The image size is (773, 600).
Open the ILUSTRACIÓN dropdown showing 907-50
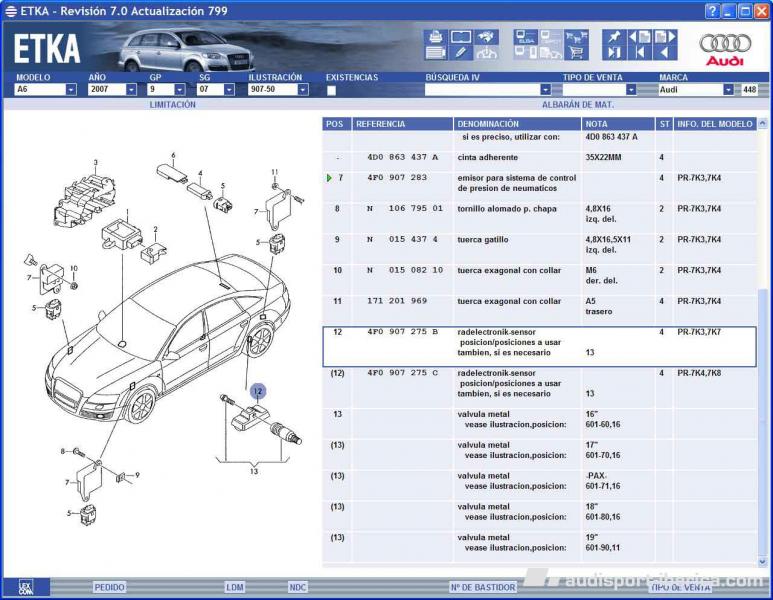(303, 89)
